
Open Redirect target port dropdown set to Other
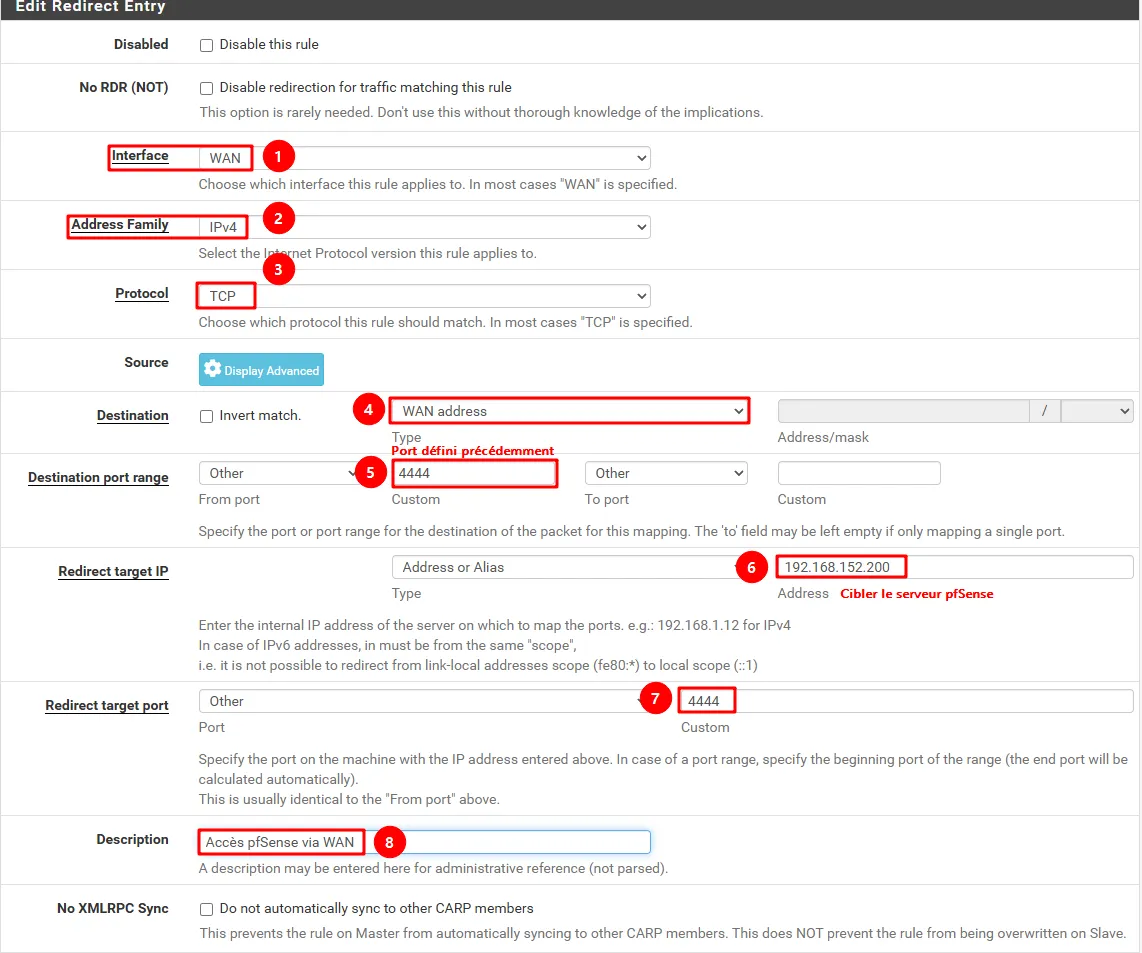coord(425,702)
